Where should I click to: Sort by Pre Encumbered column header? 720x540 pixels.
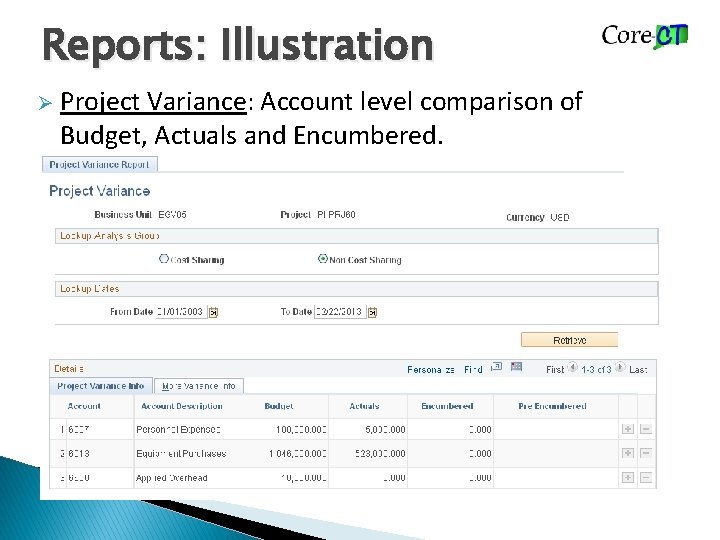pos(552,406)
